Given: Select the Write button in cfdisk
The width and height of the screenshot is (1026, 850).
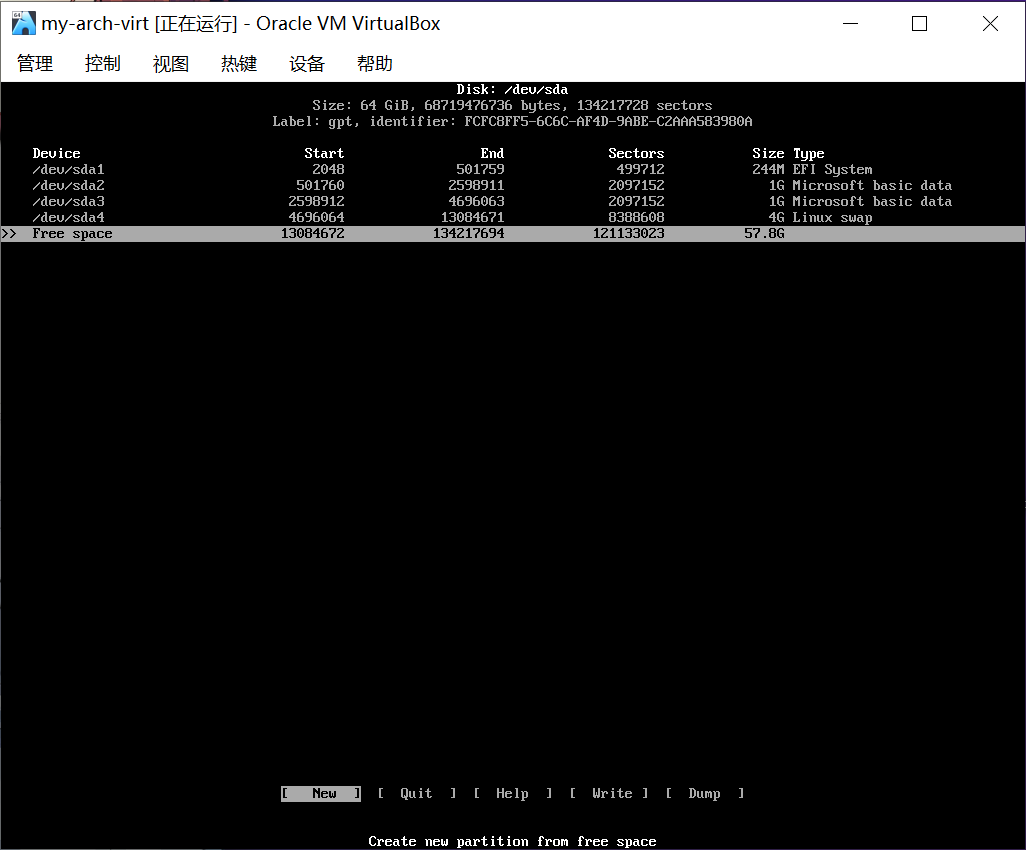Looking at the screenshot, I should (610, 794).
